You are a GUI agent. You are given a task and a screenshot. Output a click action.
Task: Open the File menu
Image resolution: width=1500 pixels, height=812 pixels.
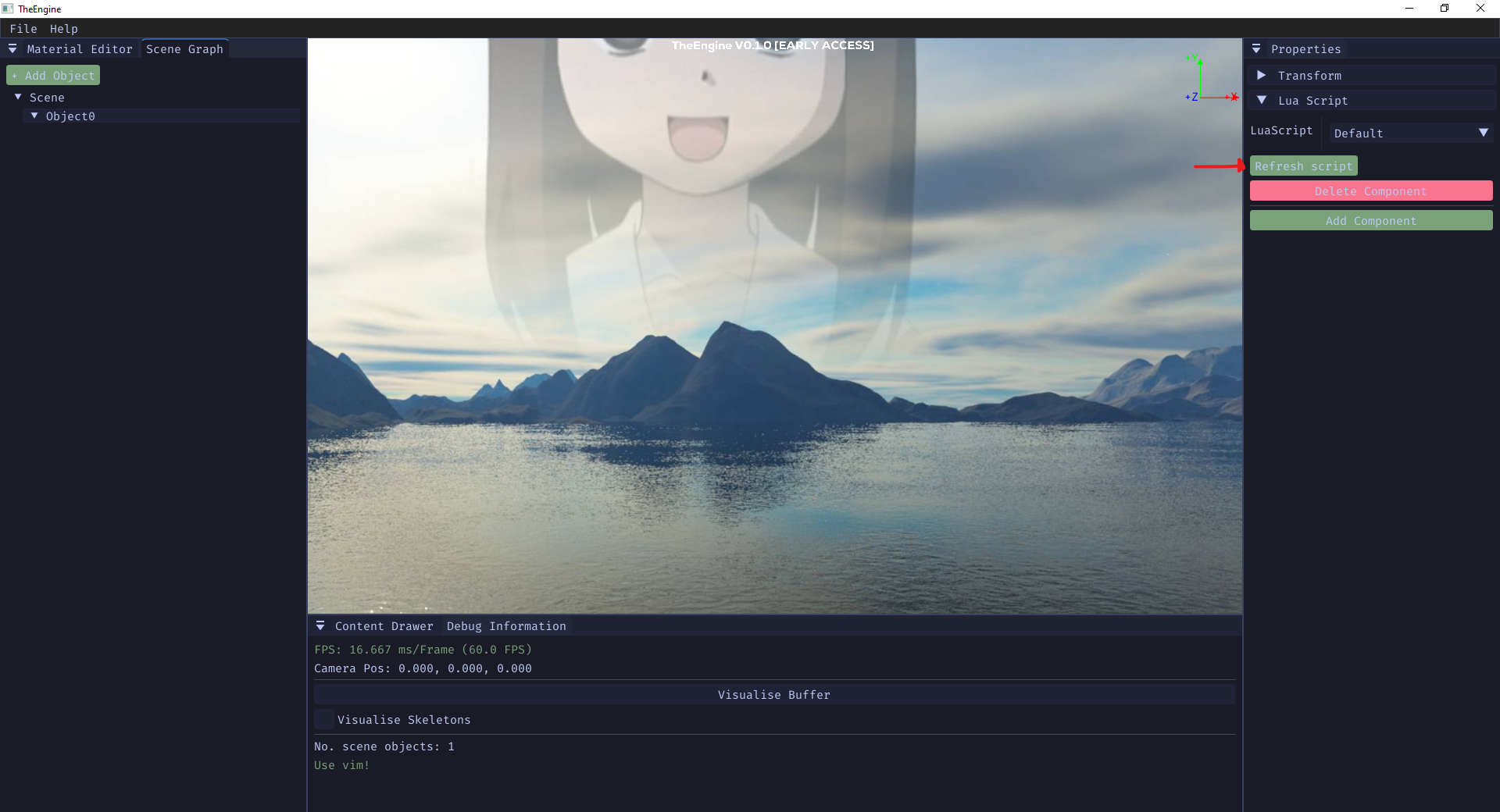pyautogui.click(x=23, y=29)
